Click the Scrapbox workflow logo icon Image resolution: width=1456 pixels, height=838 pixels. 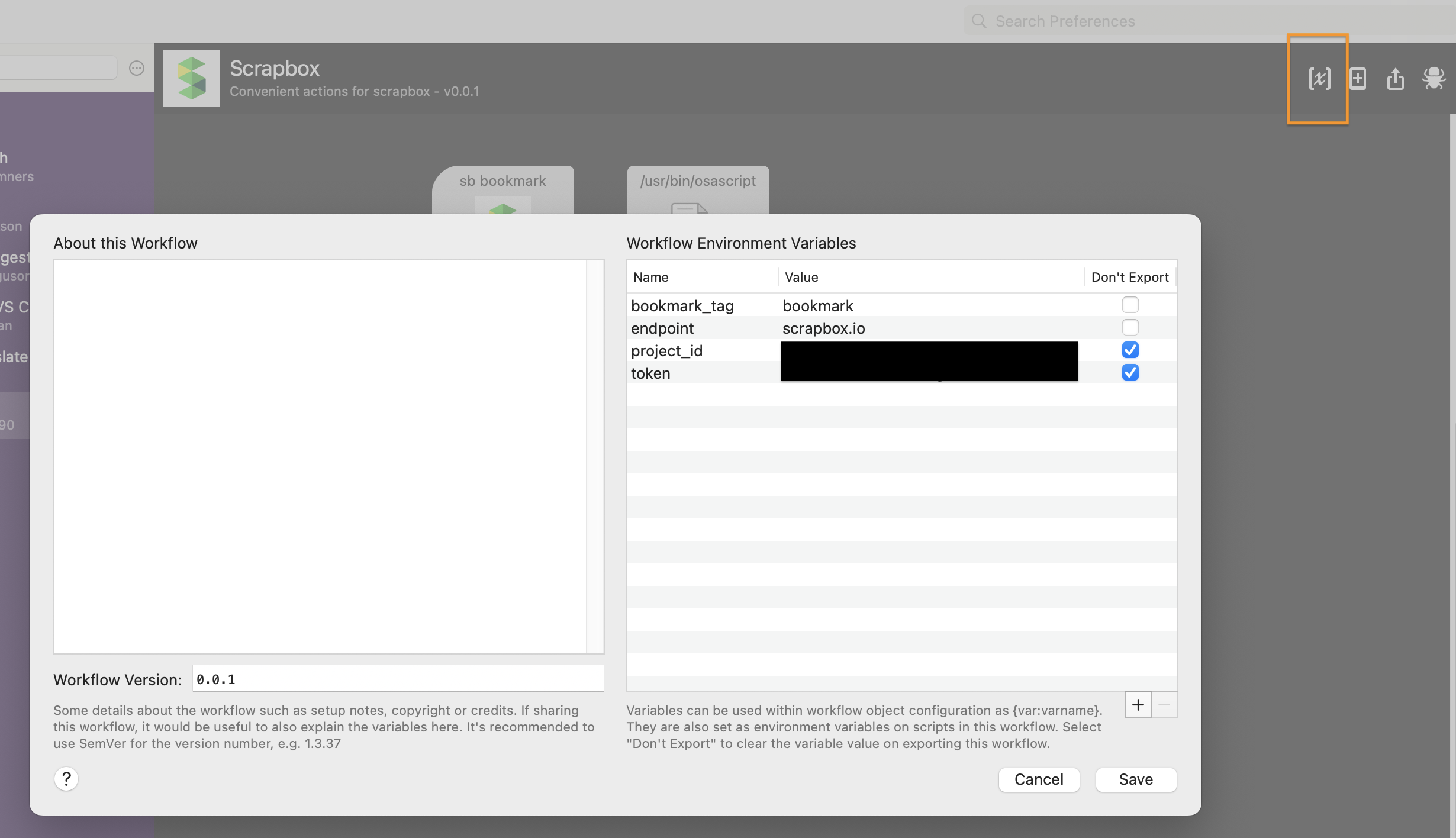[x=192, y=78]
